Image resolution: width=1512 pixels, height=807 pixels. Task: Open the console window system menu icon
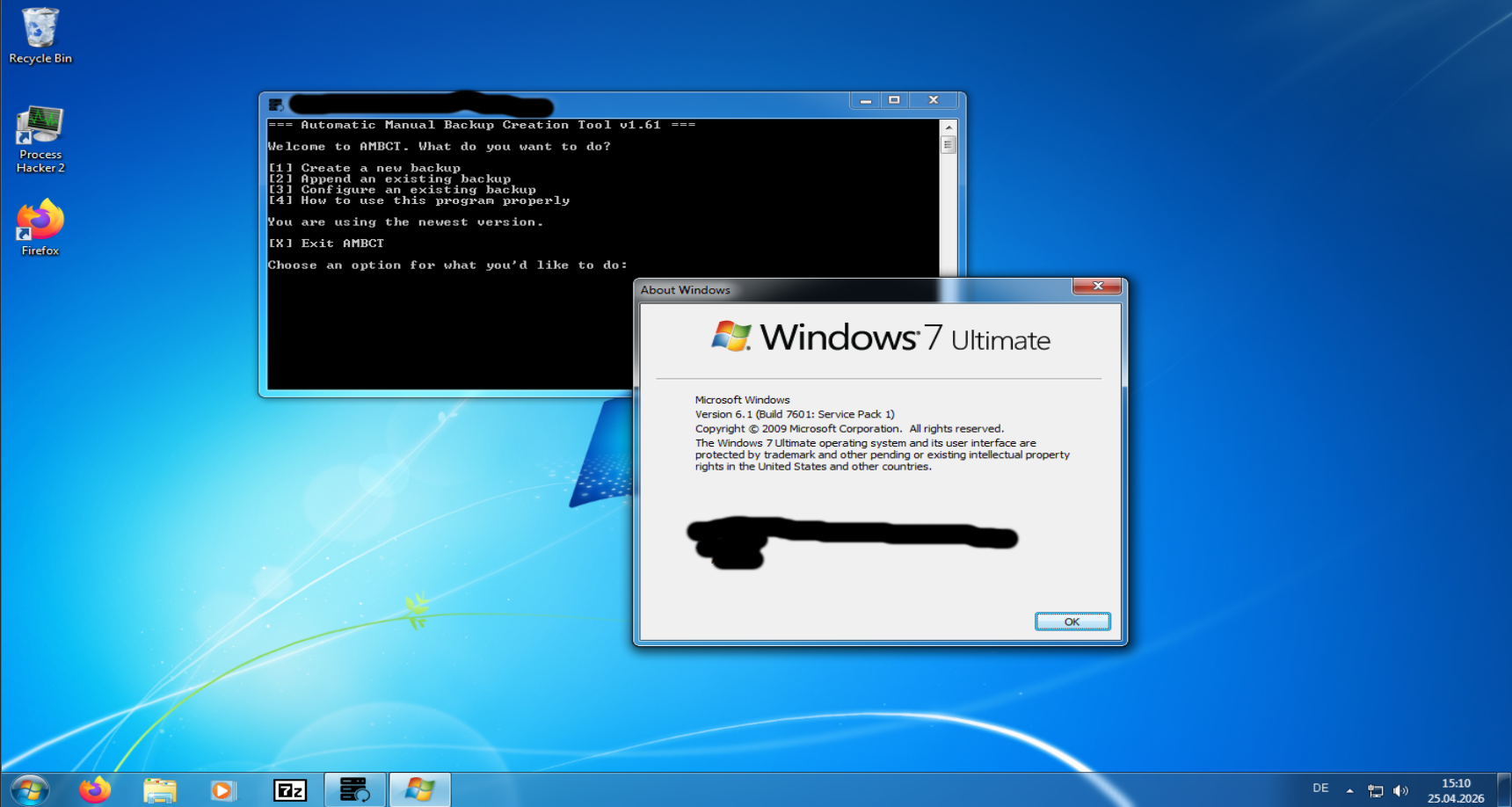276,105
